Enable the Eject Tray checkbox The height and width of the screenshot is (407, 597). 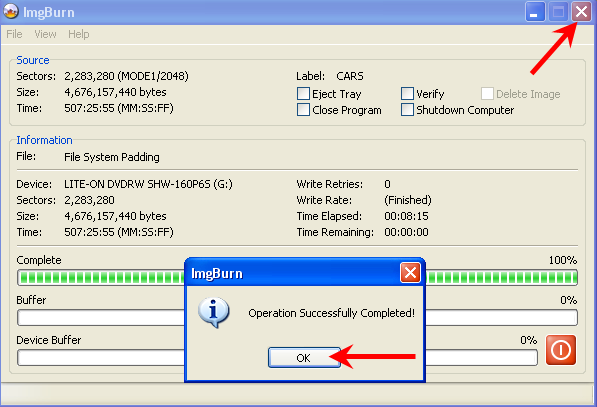(x=303, y=94)
